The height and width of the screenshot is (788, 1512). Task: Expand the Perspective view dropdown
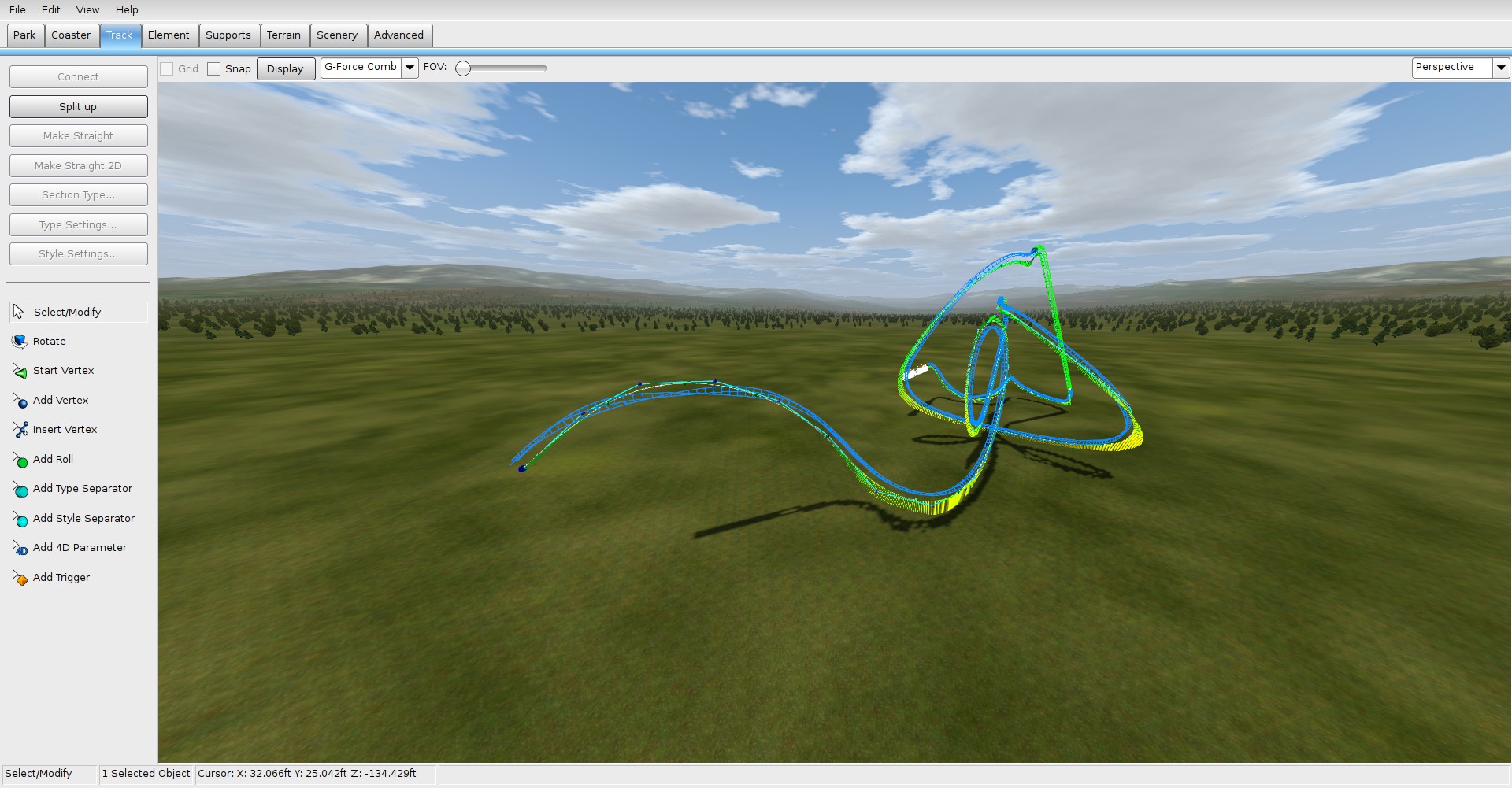[x=1501, y=68]
